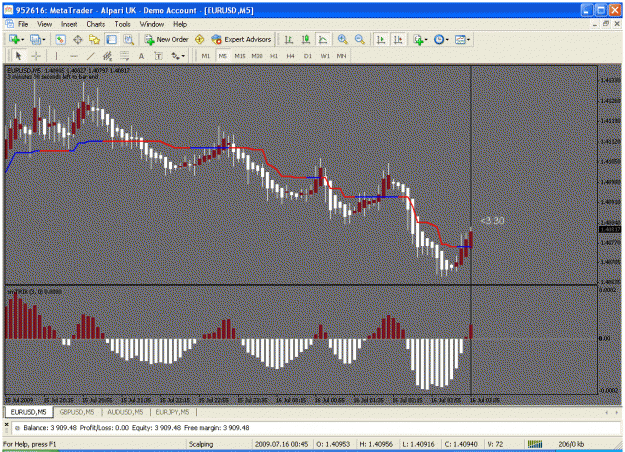Select the GBPUSD,M5 chart tab
The image size is (625, 452).
click(x=77, y=412)
